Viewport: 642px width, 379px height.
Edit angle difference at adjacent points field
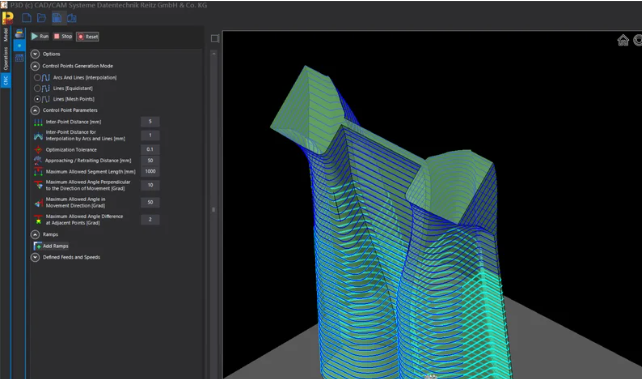pyautogui.click(x=150, y=219)
